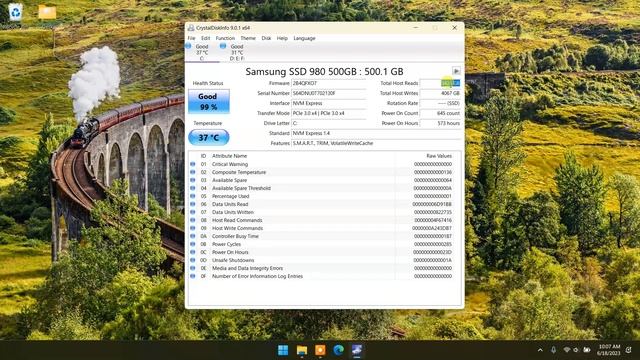Screen dimensions: 640x360
Task: Select the Data Units Written attribute name
Action: tap(233, 212)
